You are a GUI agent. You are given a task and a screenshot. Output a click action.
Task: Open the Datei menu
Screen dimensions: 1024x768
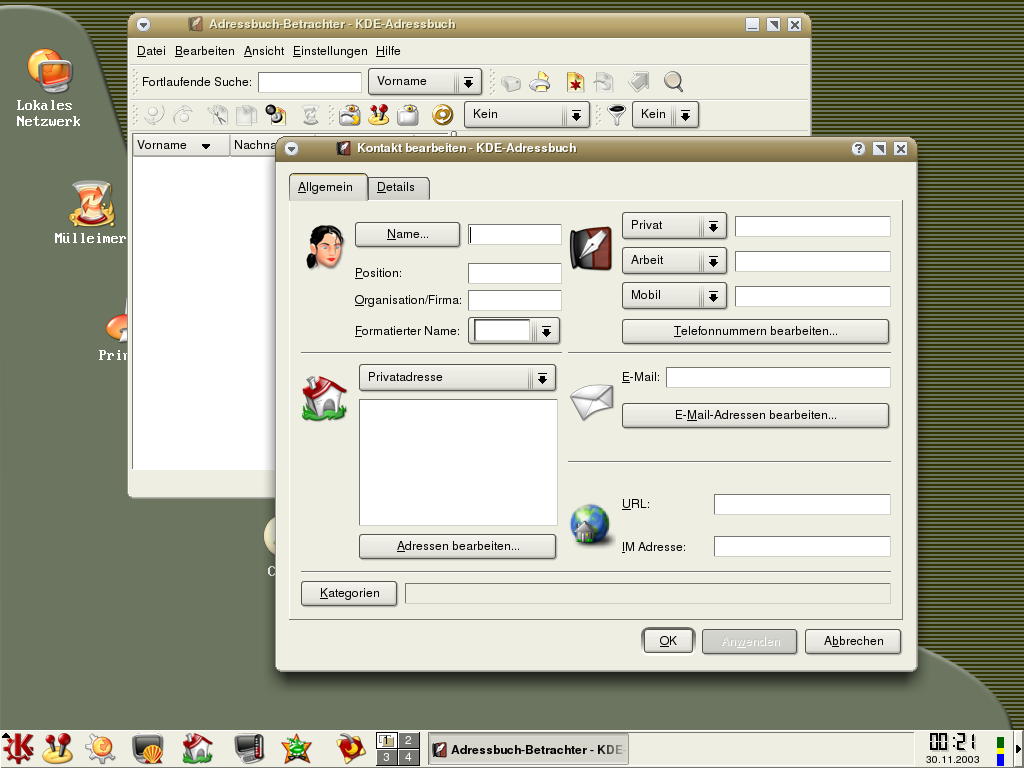pyautogui.click(x=151, y=51)
